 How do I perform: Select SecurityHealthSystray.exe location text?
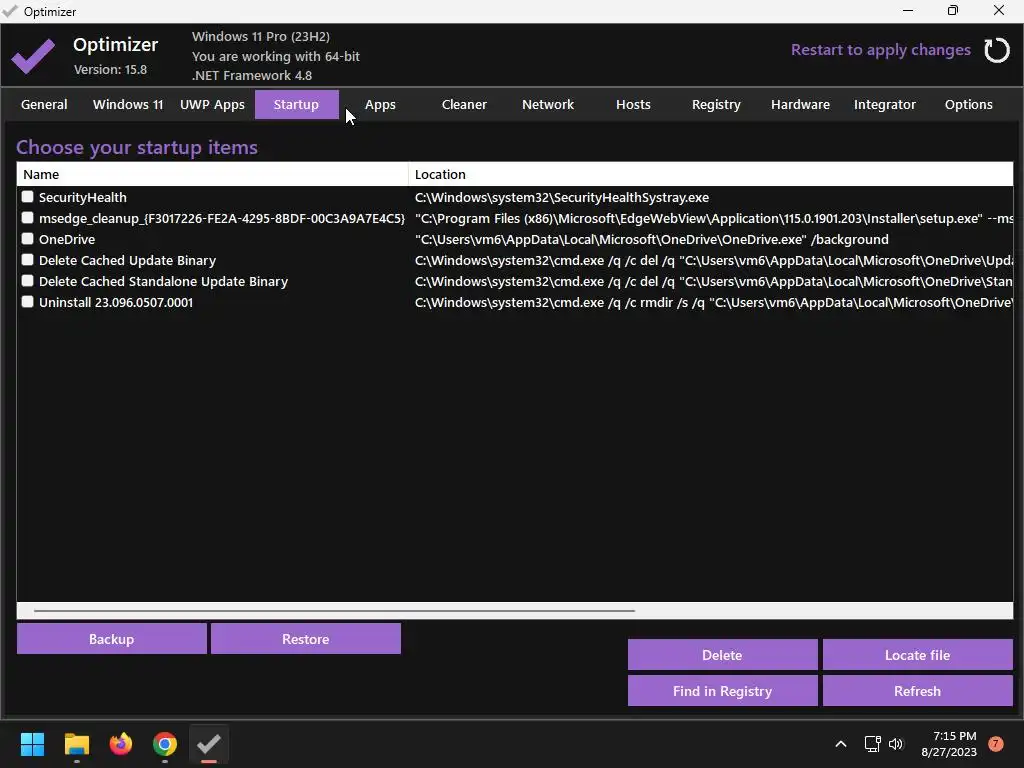(562, 197)
